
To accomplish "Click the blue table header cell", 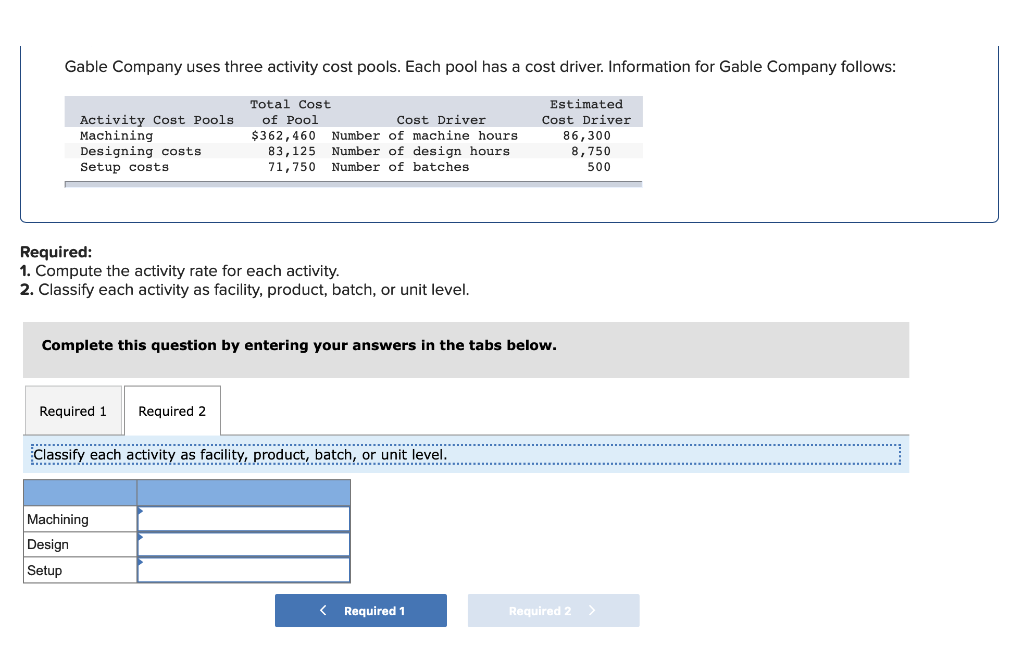I will point(244,492).
